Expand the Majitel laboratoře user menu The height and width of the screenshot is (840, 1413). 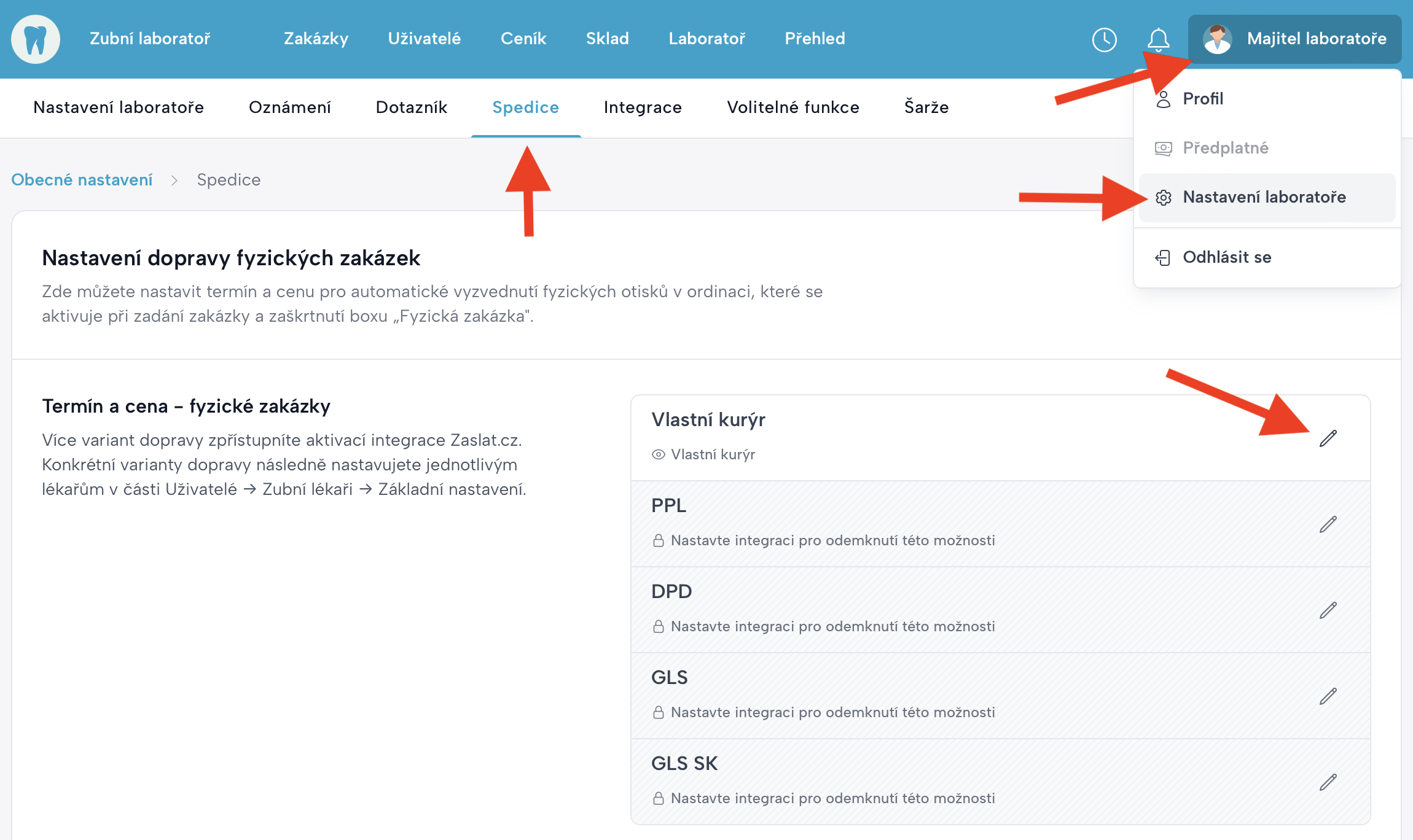(x=1294, y=39)
